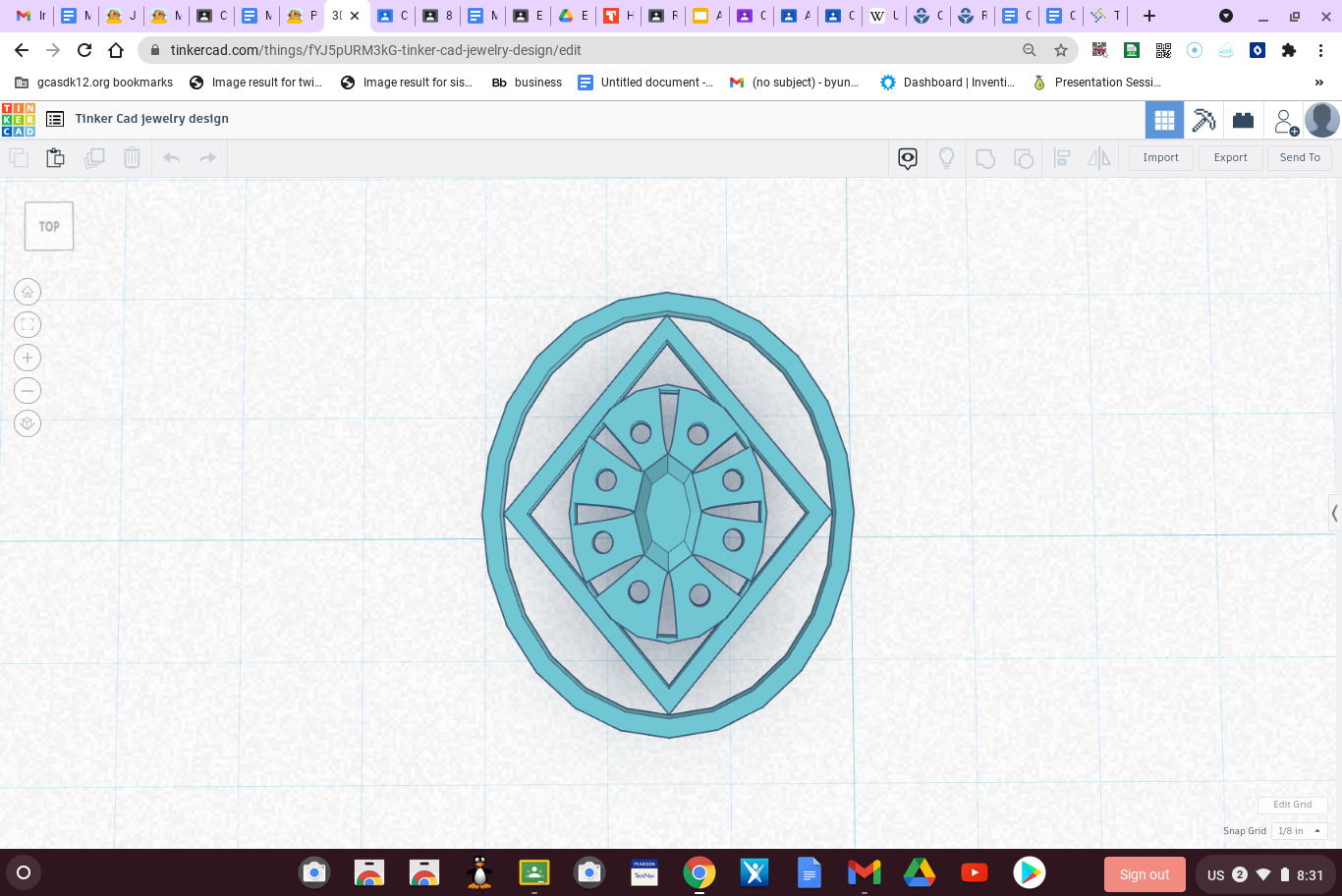Click the Export button
This screenshot has height=896, width=1342.
pos(1230,157)
